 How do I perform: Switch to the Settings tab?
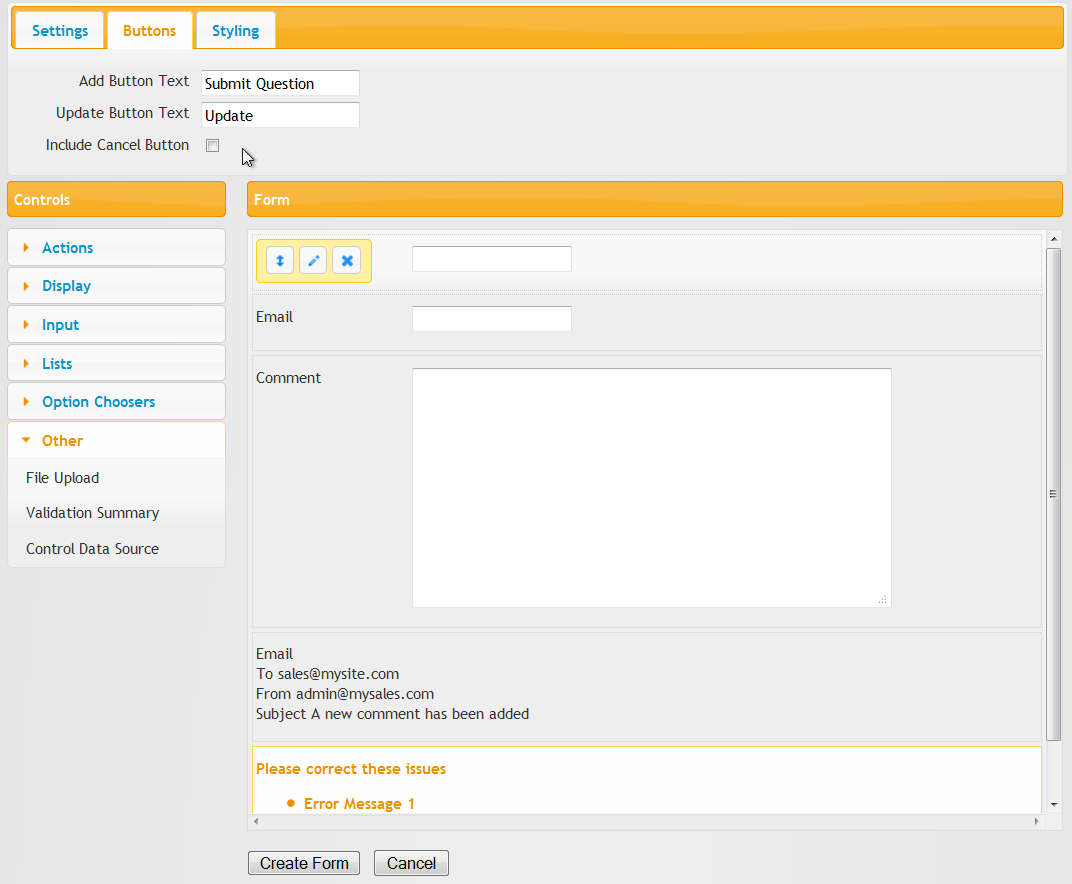click(60, 31)
